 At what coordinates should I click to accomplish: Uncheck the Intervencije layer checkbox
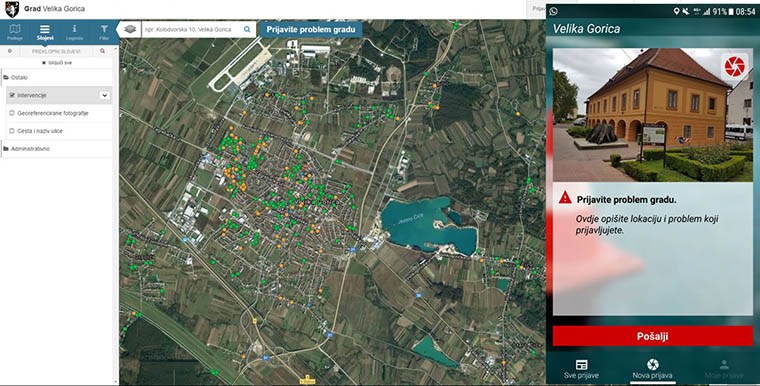12,96
